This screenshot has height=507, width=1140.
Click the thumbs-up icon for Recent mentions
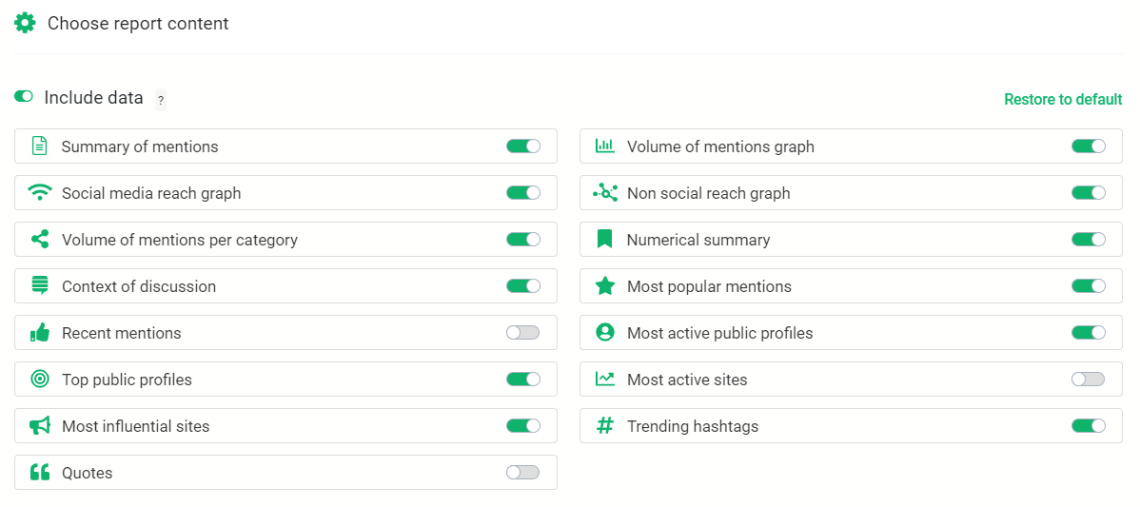[x=40, y=333]
